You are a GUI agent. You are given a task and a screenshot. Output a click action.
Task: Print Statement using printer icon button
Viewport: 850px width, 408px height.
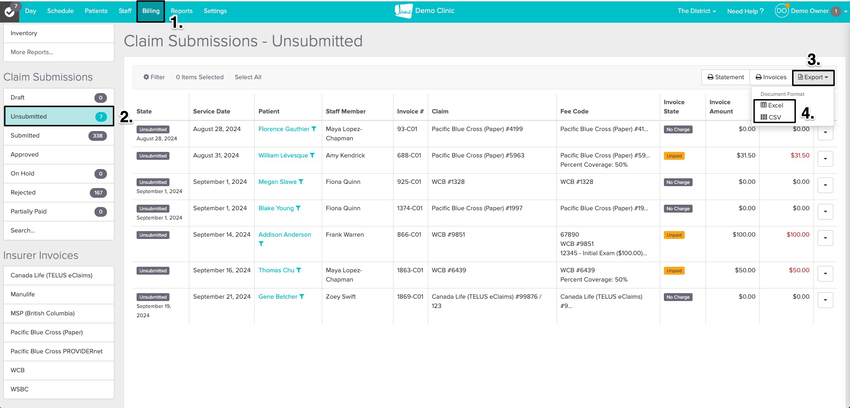(725, 77)
